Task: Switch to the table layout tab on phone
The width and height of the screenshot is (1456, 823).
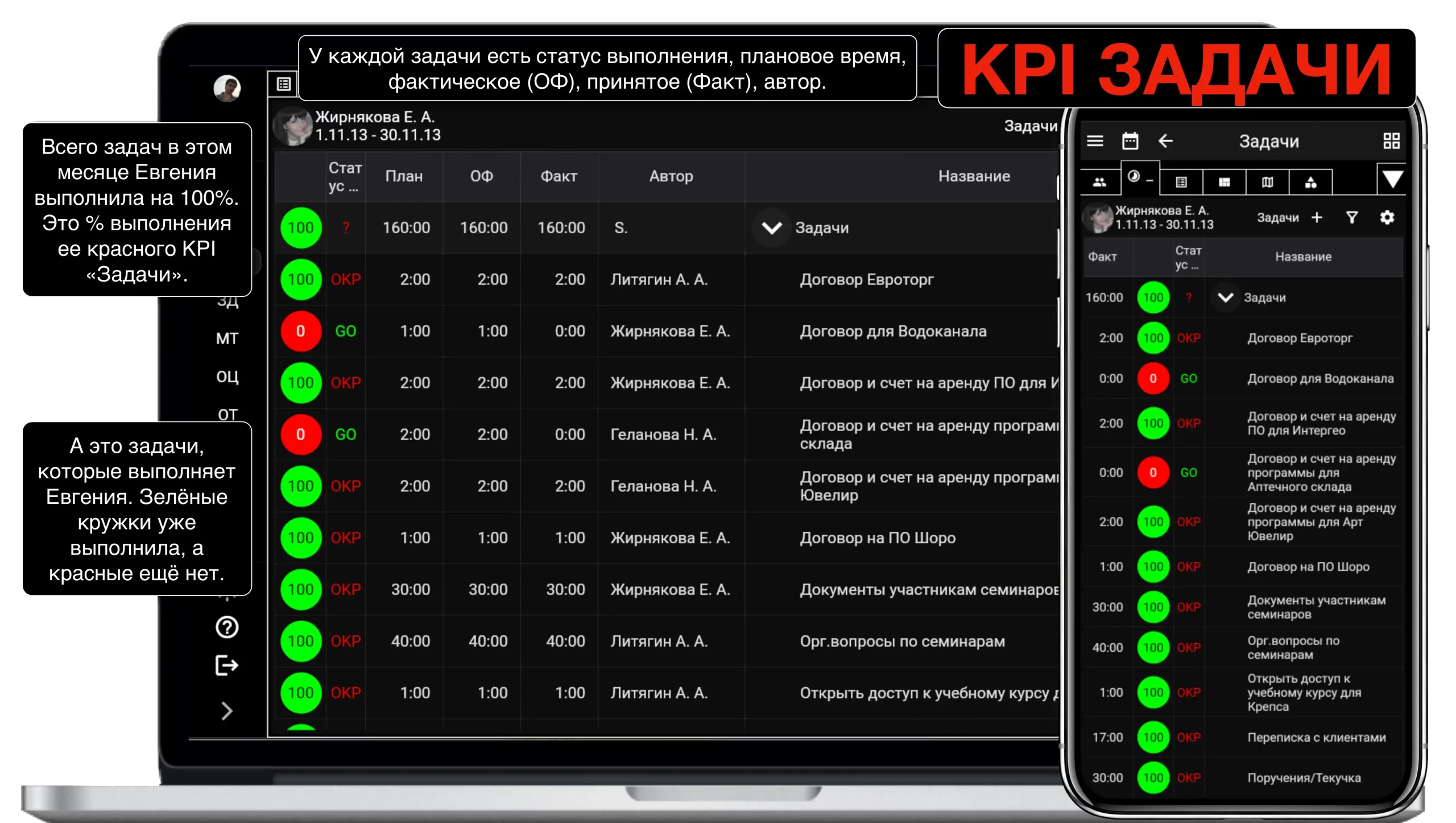Action: pyautogui.click(x=1225, y=183)
